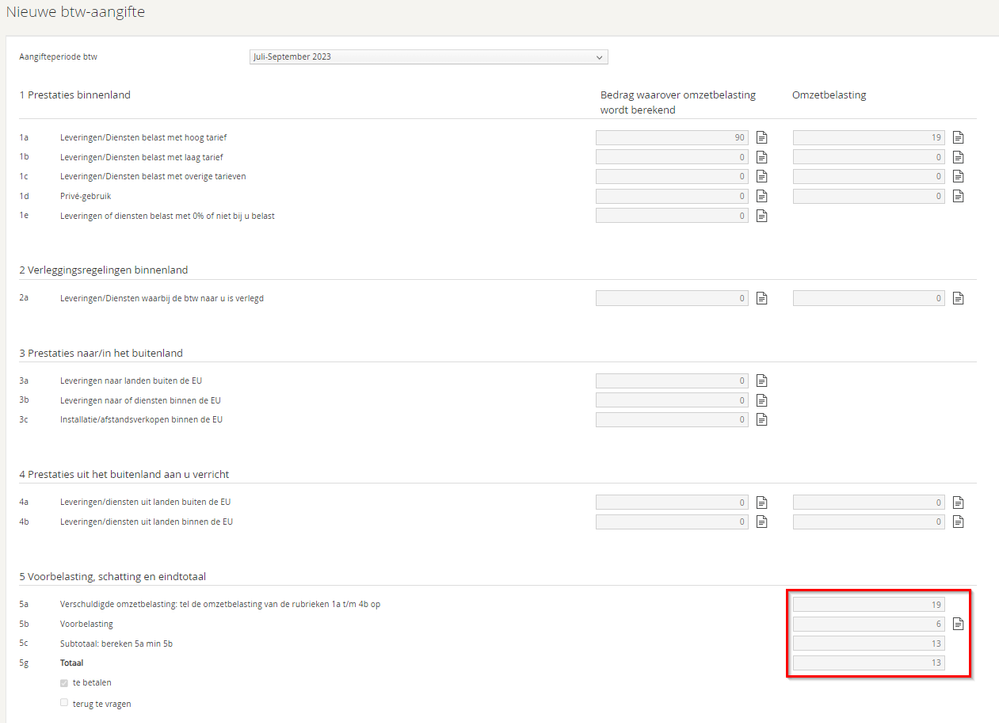The height and width of the screenshot is (723, 999).
Task: Open details icon for 4a omzetbelasting
Action: point(958,503)
